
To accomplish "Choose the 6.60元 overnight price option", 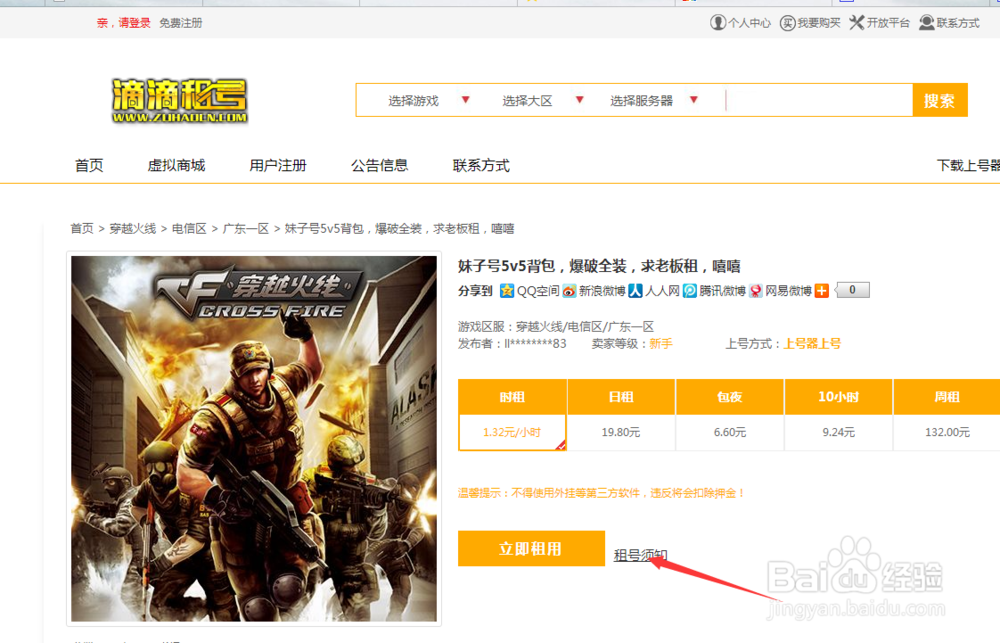I will click(730, 432).
